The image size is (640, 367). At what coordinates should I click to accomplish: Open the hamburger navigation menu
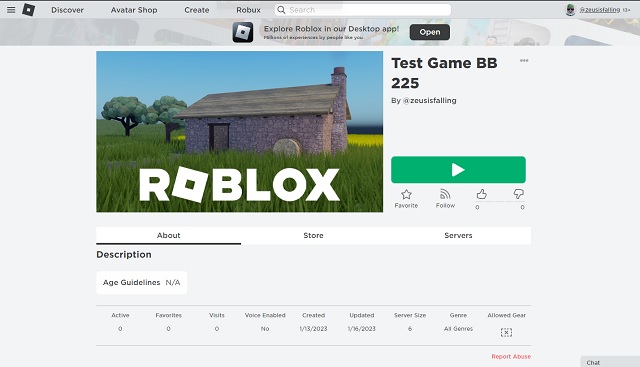[x=11, y=10]
